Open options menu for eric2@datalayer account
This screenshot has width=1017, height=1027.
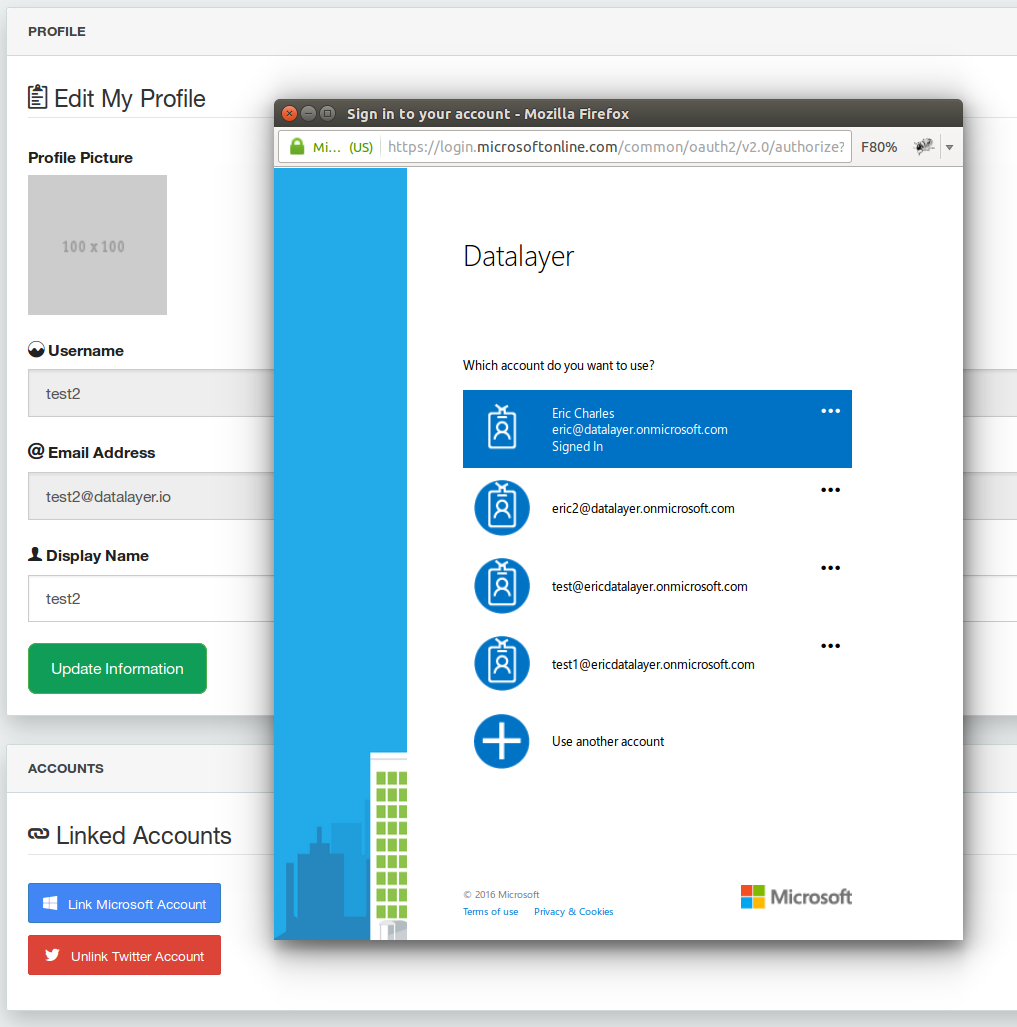pos(830,490)
